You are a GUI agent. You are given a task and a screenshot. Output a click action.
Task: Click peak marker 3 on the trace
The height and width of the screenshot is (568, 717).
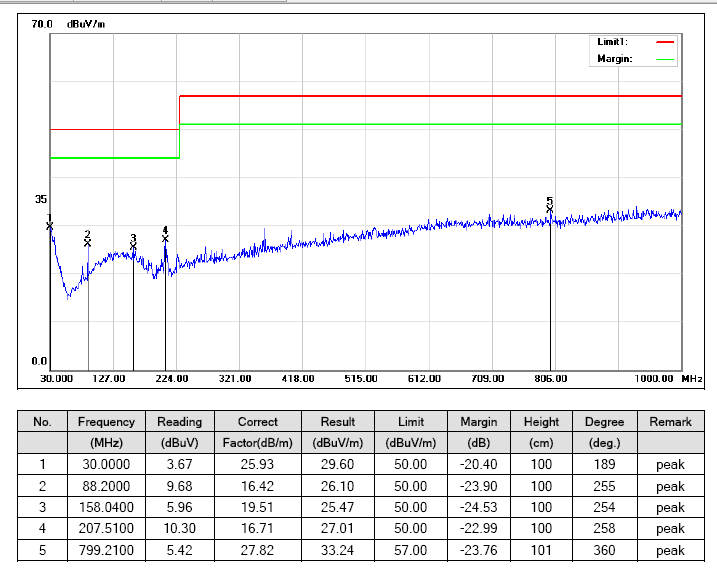point(133,245)
